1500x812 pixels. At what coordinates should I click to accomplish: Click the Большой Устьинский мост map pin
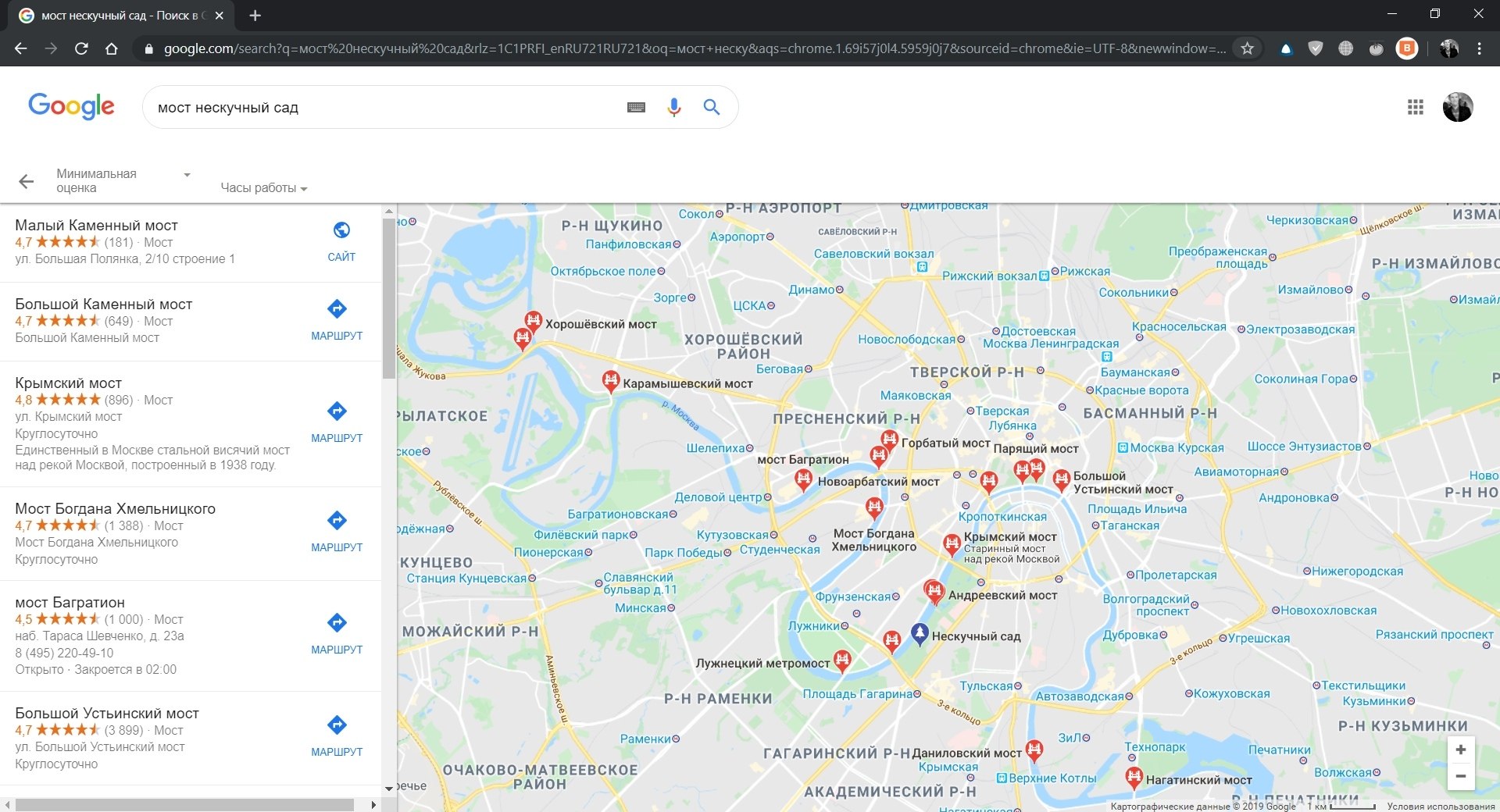click(1061, 480)
